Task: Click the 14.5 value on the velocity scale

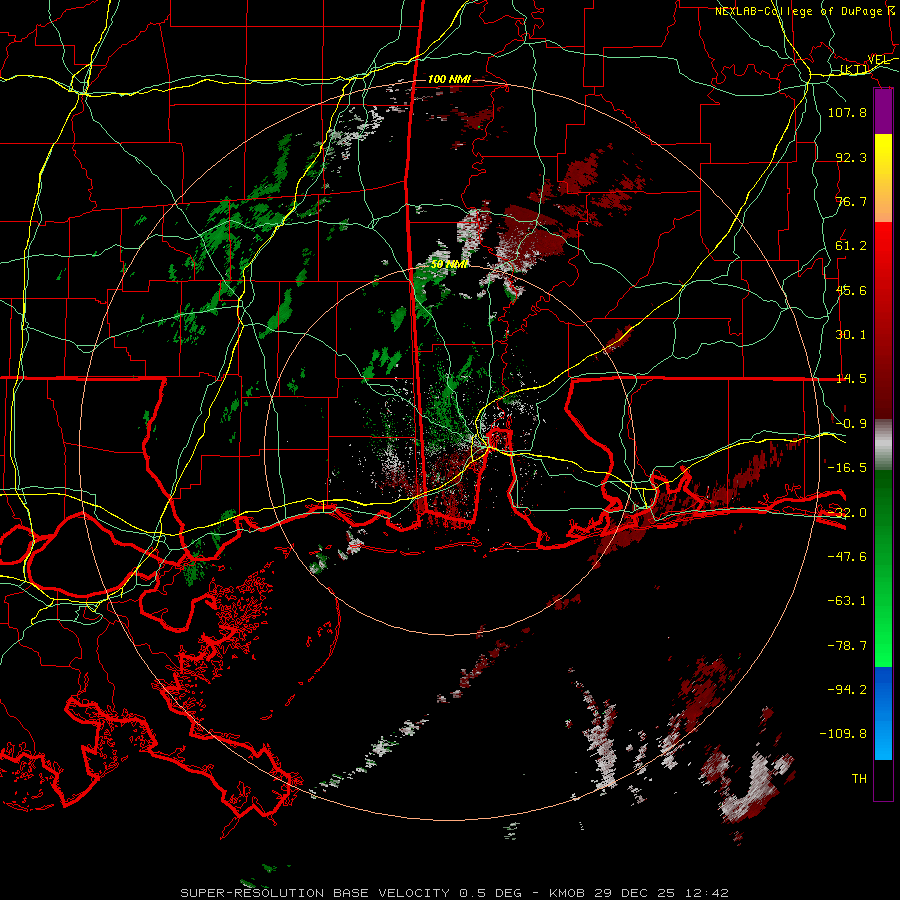Action: point(851,379)
